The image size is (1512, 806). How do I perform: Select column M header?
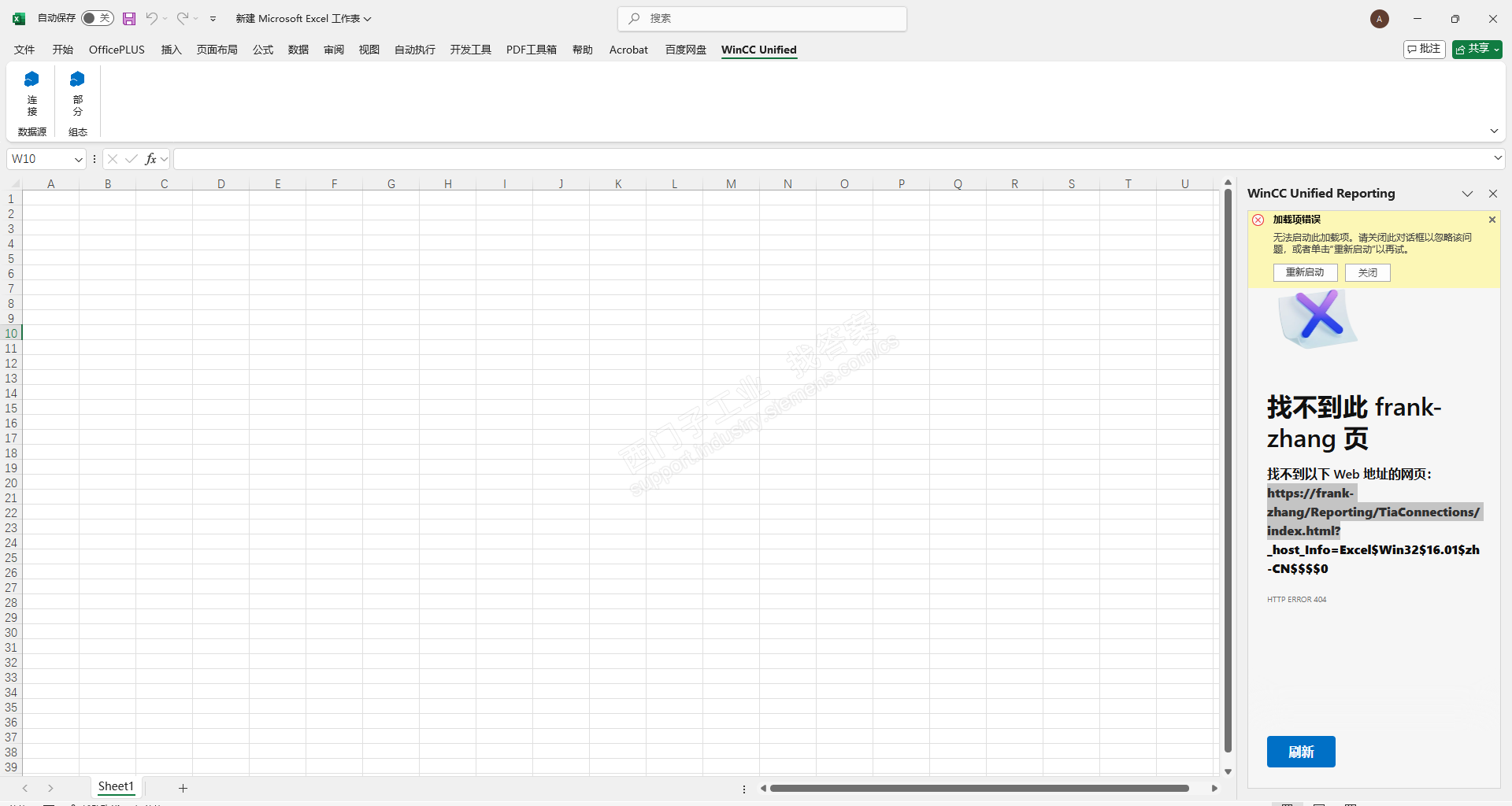pyautogui.click(x=732, y=183)
